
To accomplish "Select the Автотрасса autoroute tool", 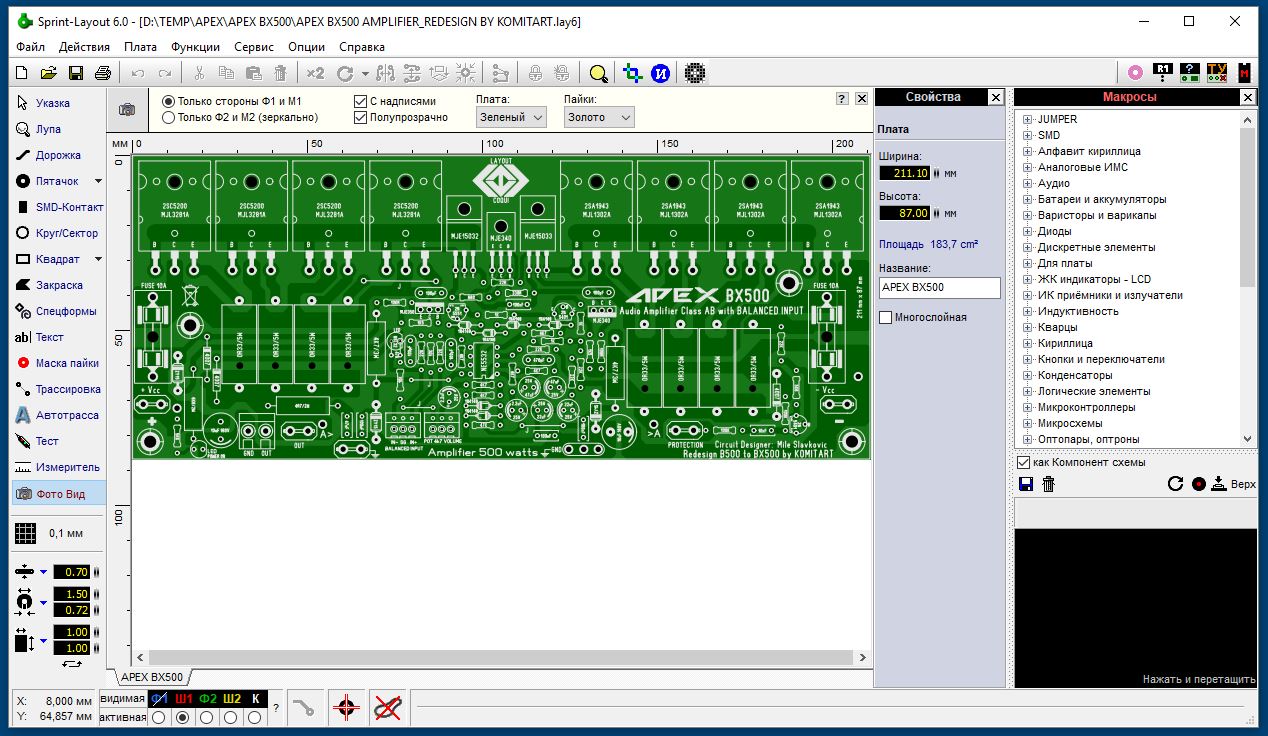I will click(59, 415).
